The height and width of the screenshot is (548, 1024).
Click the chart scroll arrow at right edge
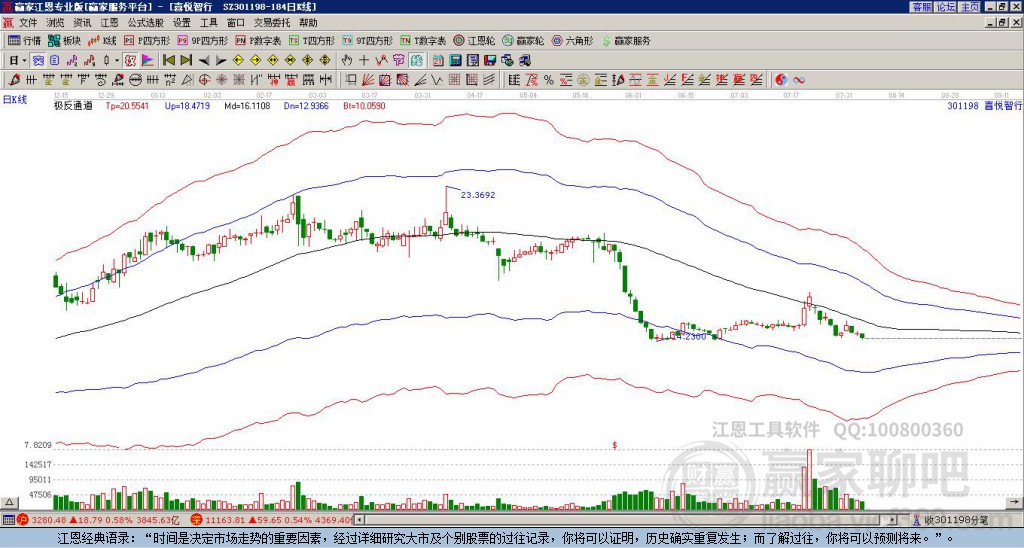pyautogui.click(x=1015, y=502)
